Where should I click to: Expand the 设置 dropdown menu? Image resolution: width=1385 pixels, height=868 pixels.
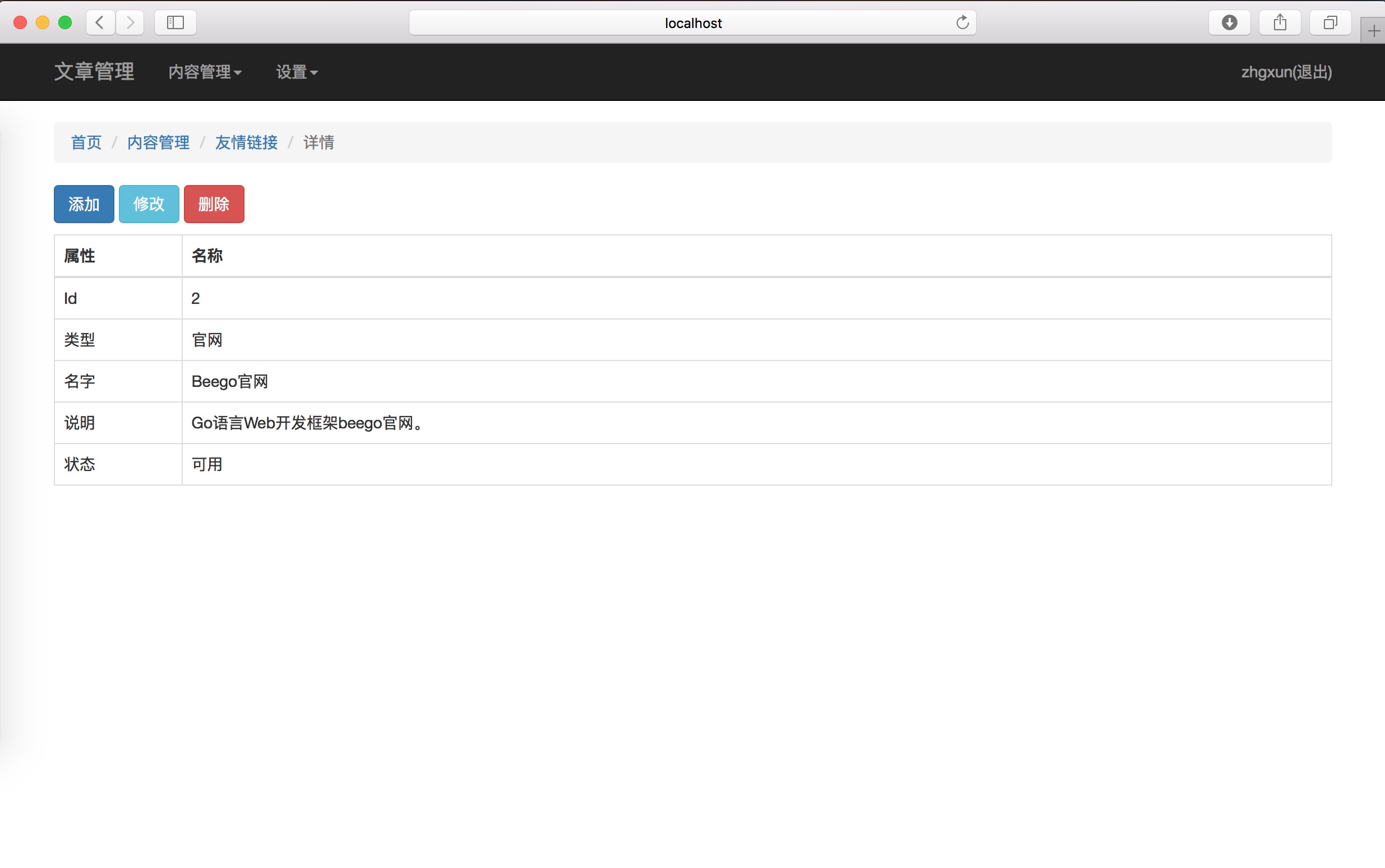(296, 72)
